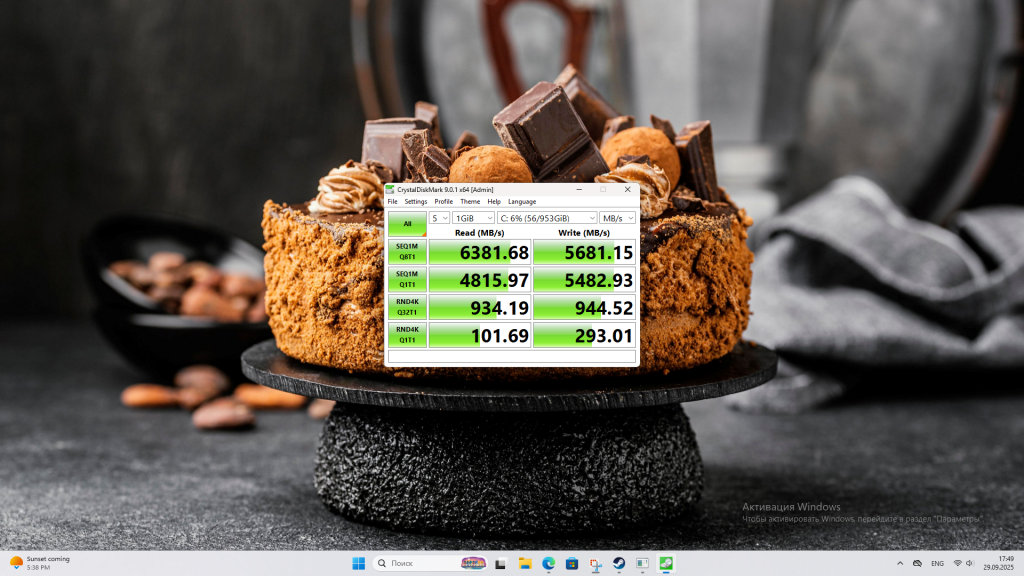
Task: Open the 1GiB test size dropdown
Action: pos(473,217)
